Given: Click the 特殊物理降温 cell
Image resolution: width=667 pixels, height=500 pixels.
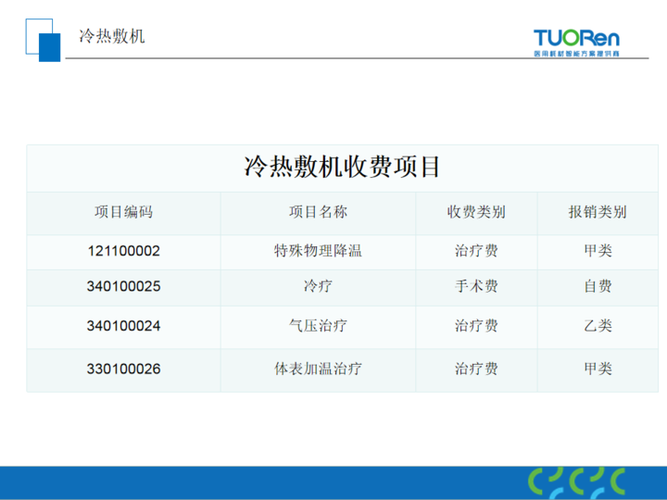Looking at the screenshot, I should coord(318,251).
